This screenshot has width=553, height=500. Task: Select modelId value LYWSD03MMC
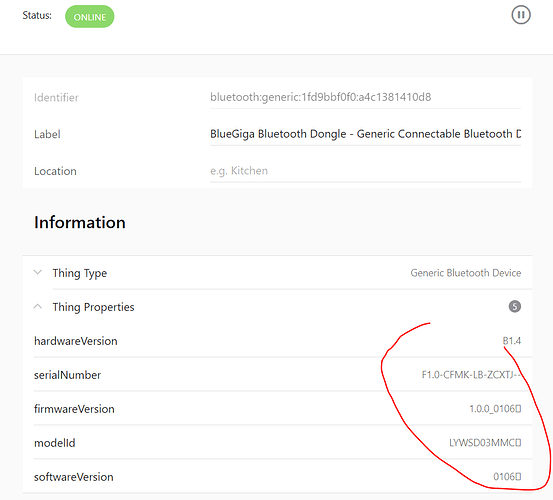[485, 443]
